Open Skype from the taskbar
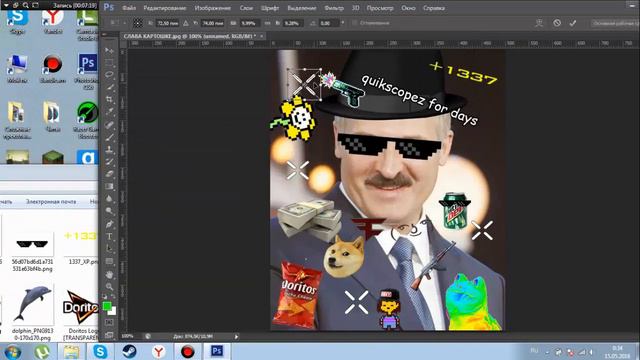640x360 pixels. 100,351
